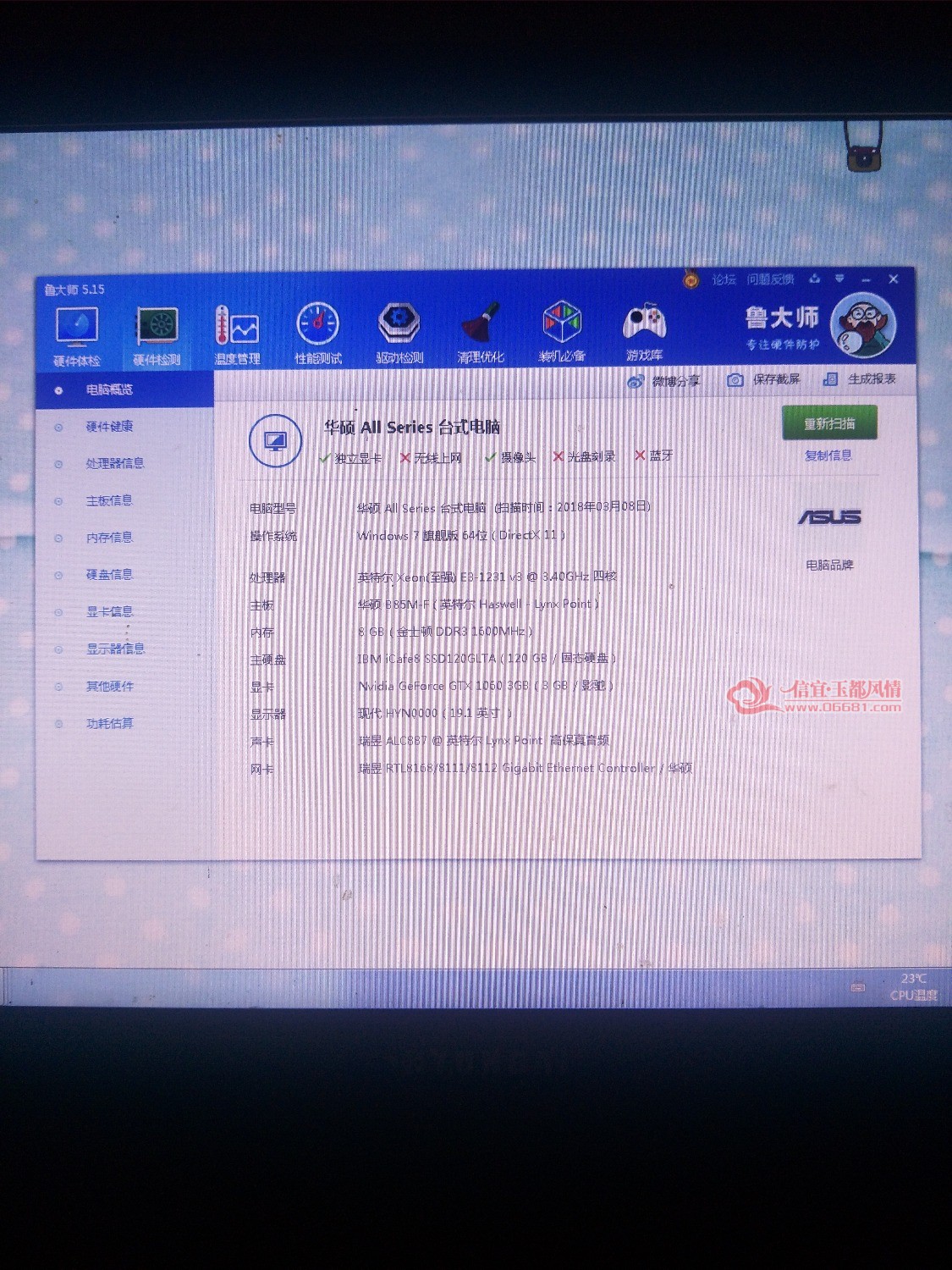Open 内存信息 sidebar item
This screenshot has height=1270, width=952.
pos(109,538)
